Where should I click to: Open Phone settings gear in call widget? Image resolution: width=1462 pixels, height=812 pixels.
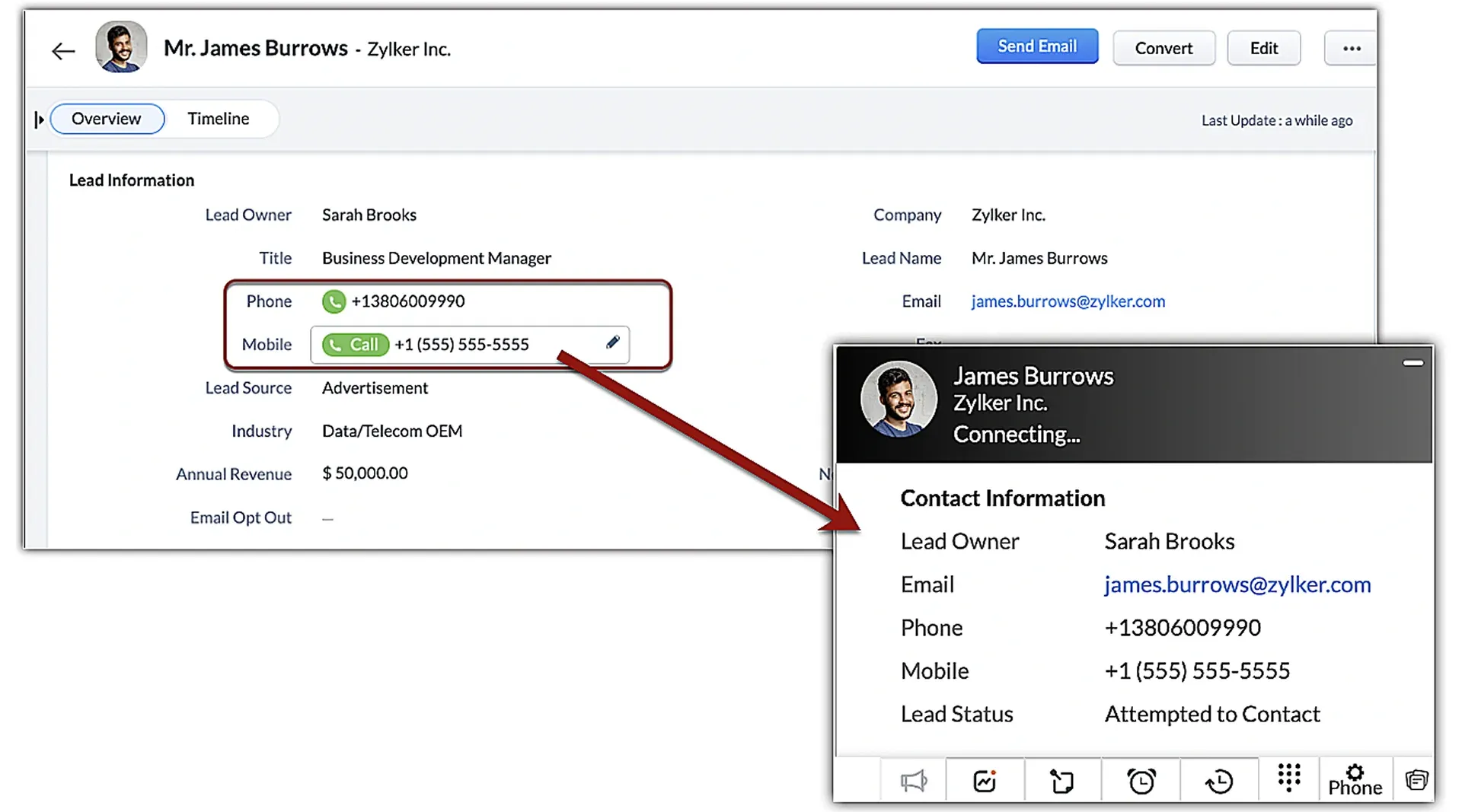point(1355,780)
